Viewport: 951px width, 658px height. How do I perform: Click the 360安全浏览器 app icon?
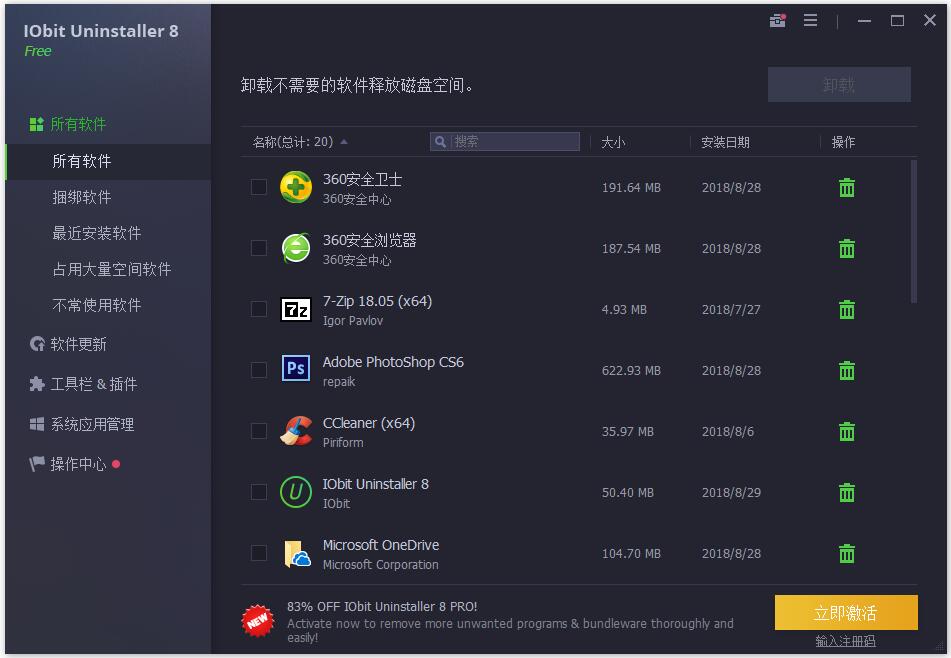296,249
